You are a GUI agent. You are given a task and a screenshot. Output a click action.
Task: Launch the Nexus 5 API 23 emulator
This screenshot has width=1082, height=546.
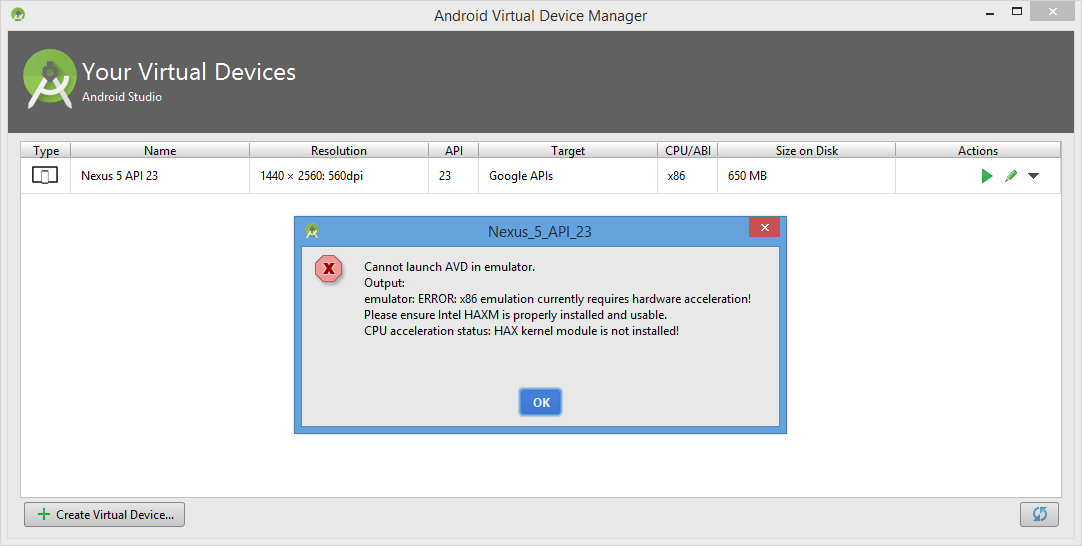tap(987, 176)
